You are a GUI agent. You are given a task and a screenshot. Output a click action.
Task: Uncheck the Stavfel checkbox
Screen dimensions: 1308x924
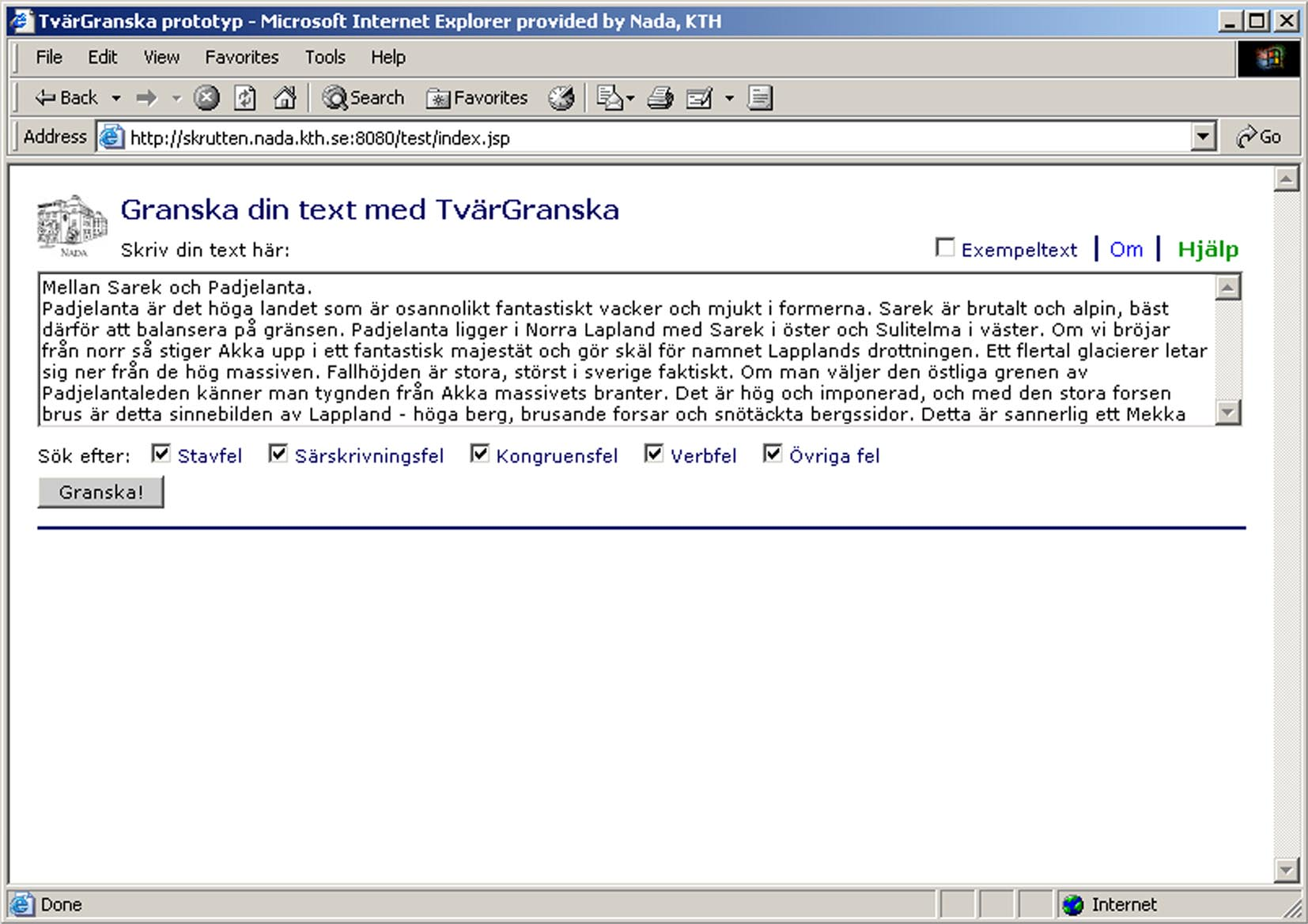tap(161, 454)
